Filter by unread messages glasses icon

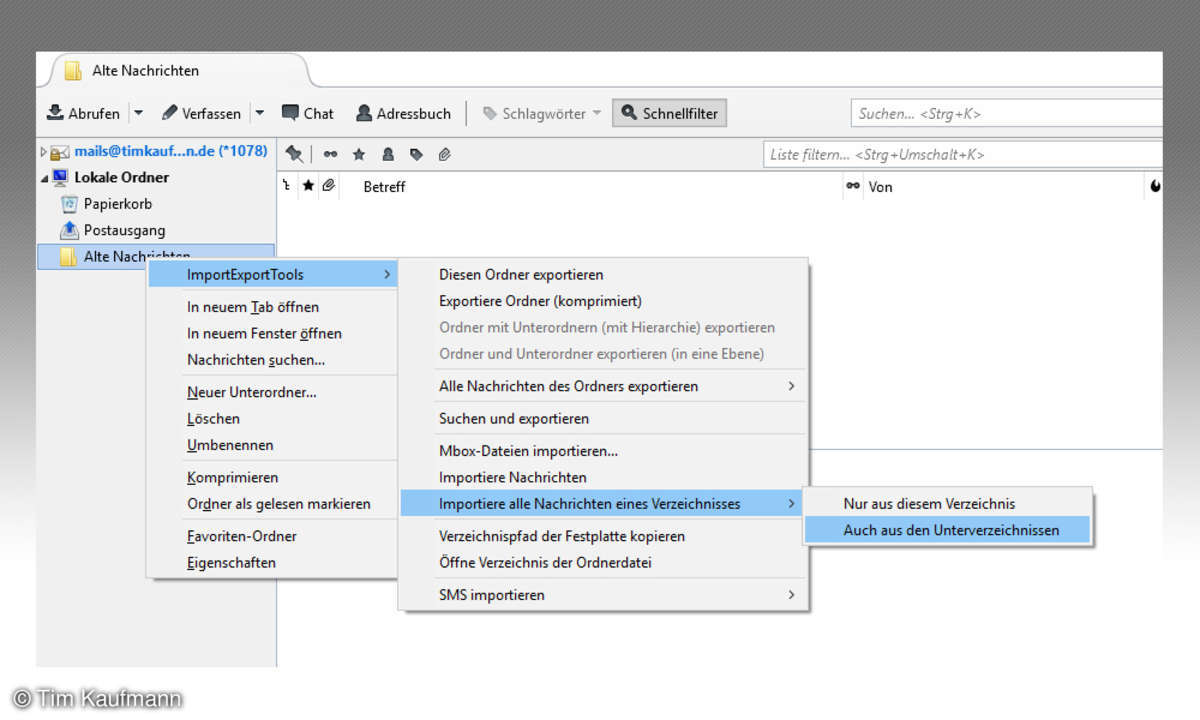pos(330,154)
